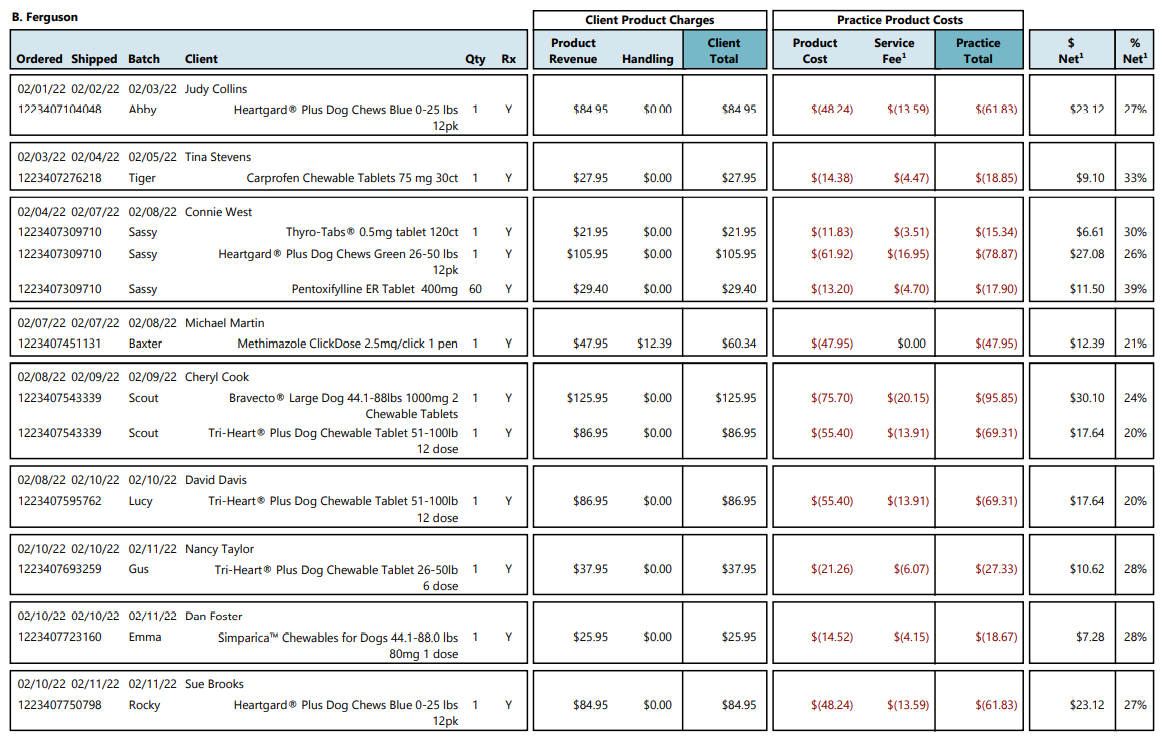
Task: Click pet name Baxter
Action: [145, 344]
